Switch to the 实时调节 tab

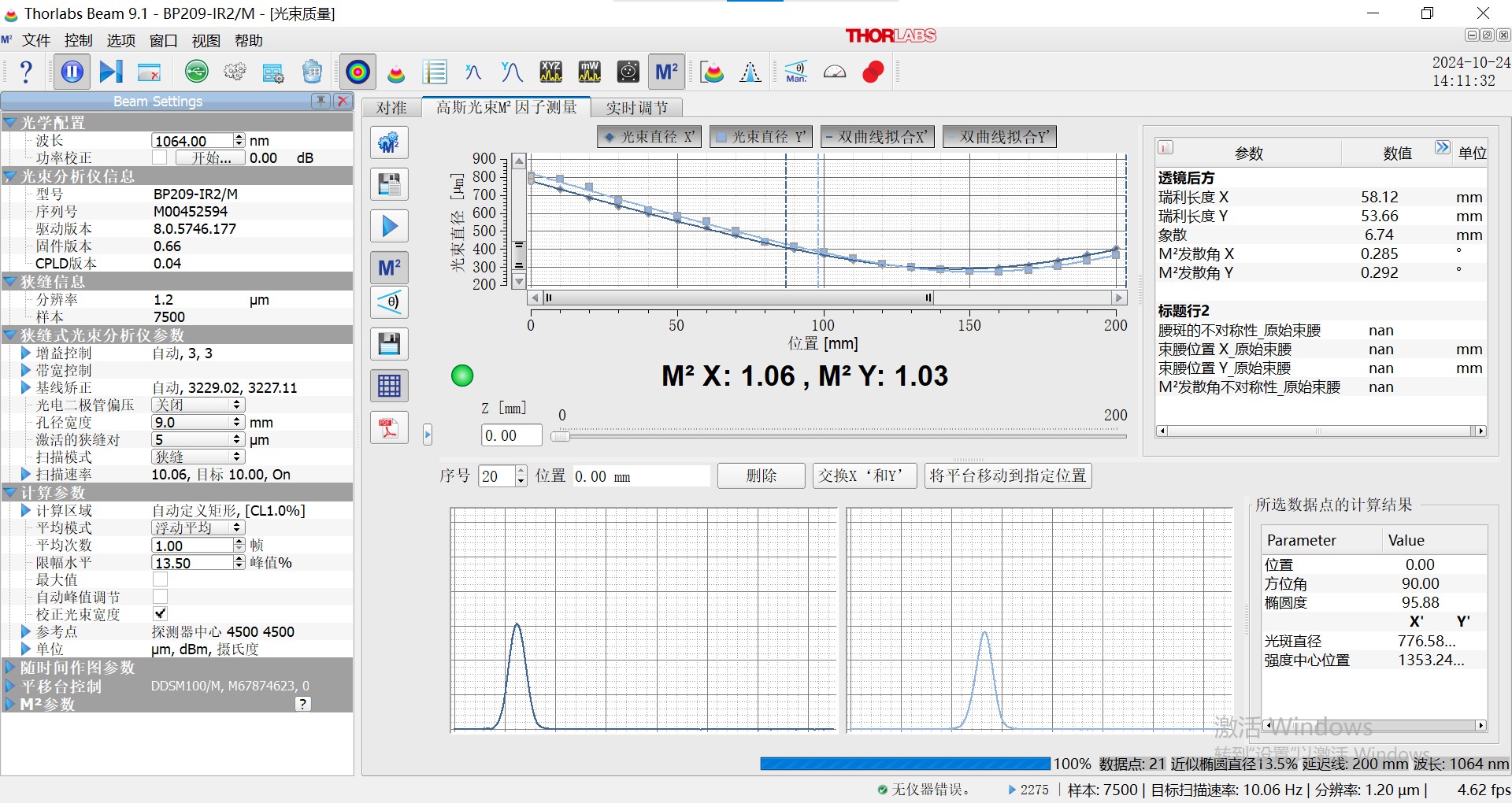(637, 108)
